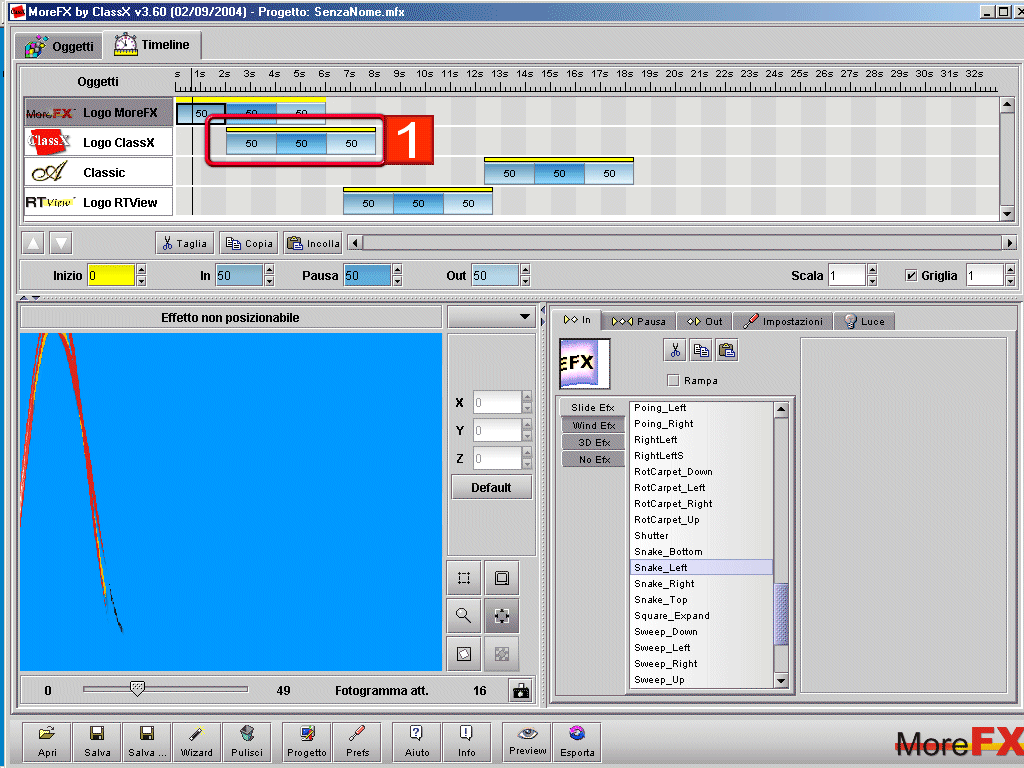Select the Wind Efx category toggle
Image resolution: width=1024 pixels, height=768 pixels.
[x=593, y=425]
